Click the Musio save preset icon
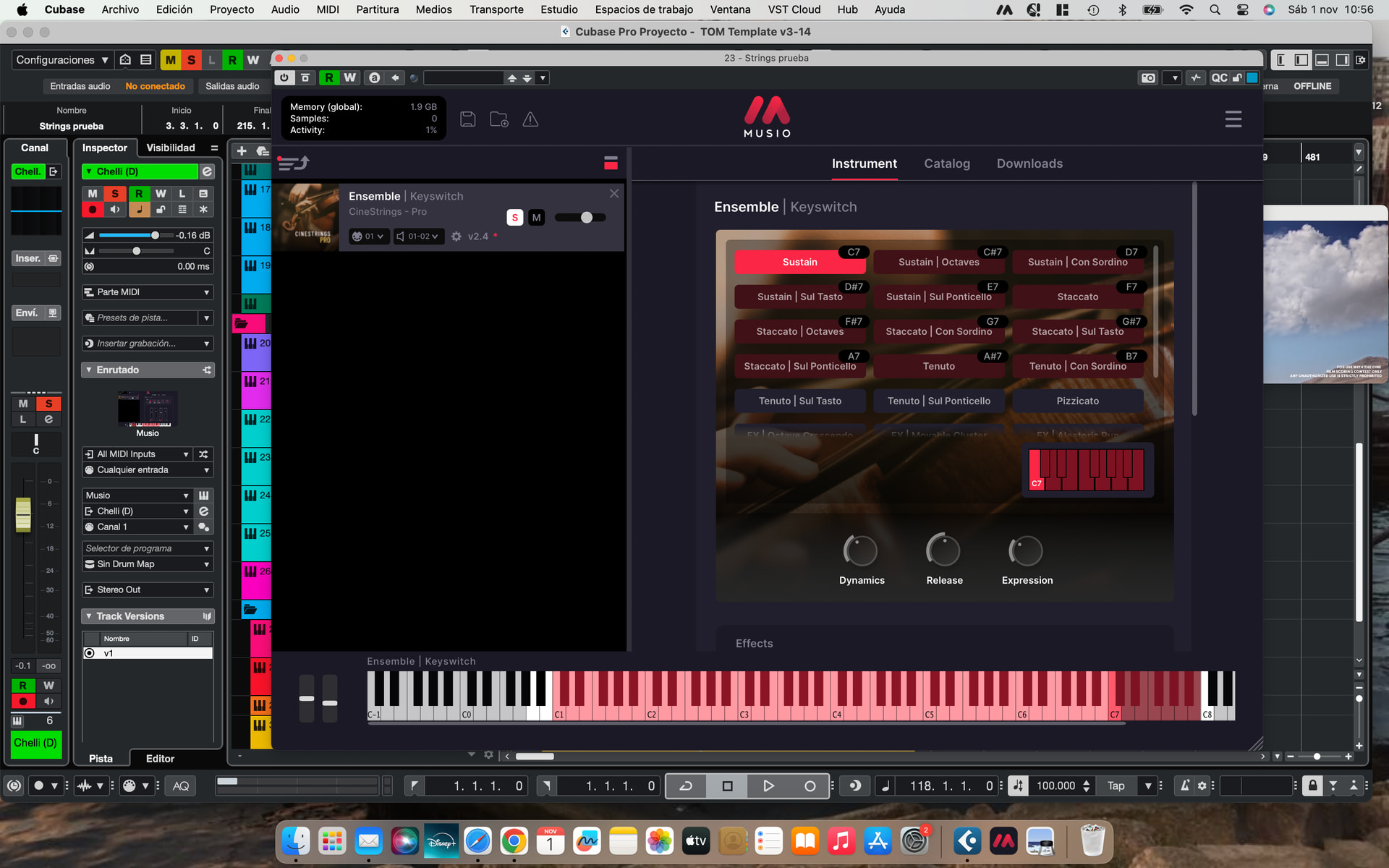The width and height of the screenshot is (1389, 868). [468, 119]
